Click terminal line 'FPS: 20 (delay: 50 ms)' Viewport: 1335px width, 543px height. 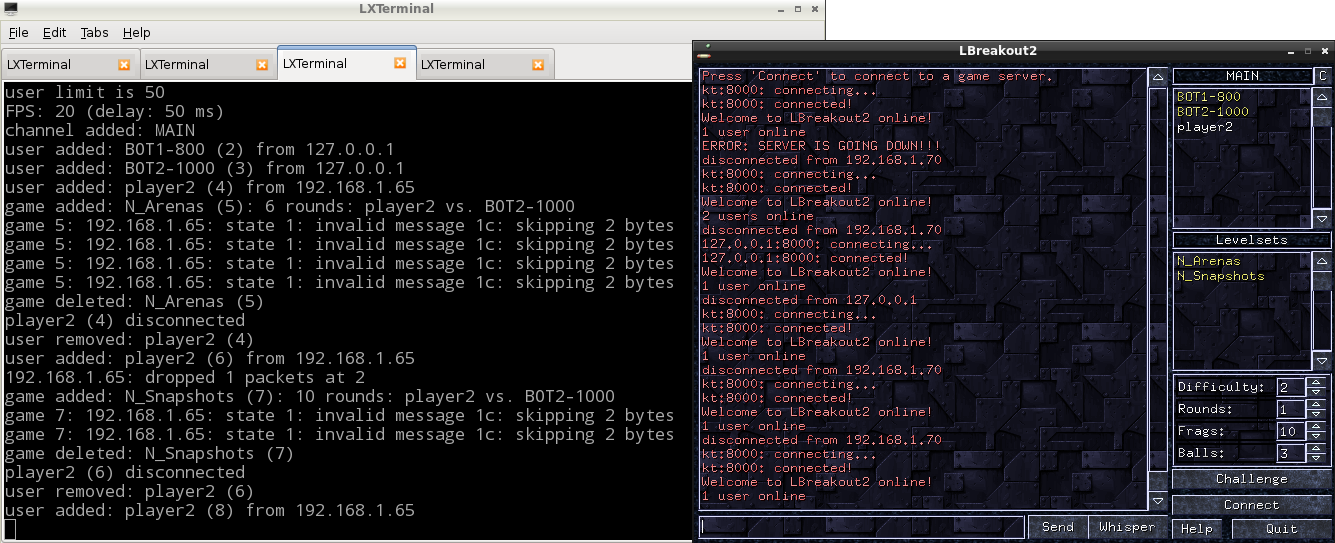pyautogui.click(x=115, y=111)
